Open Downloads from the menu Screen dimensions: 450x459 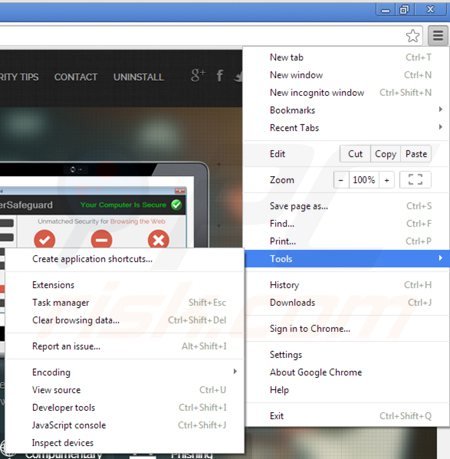(347, 303)
